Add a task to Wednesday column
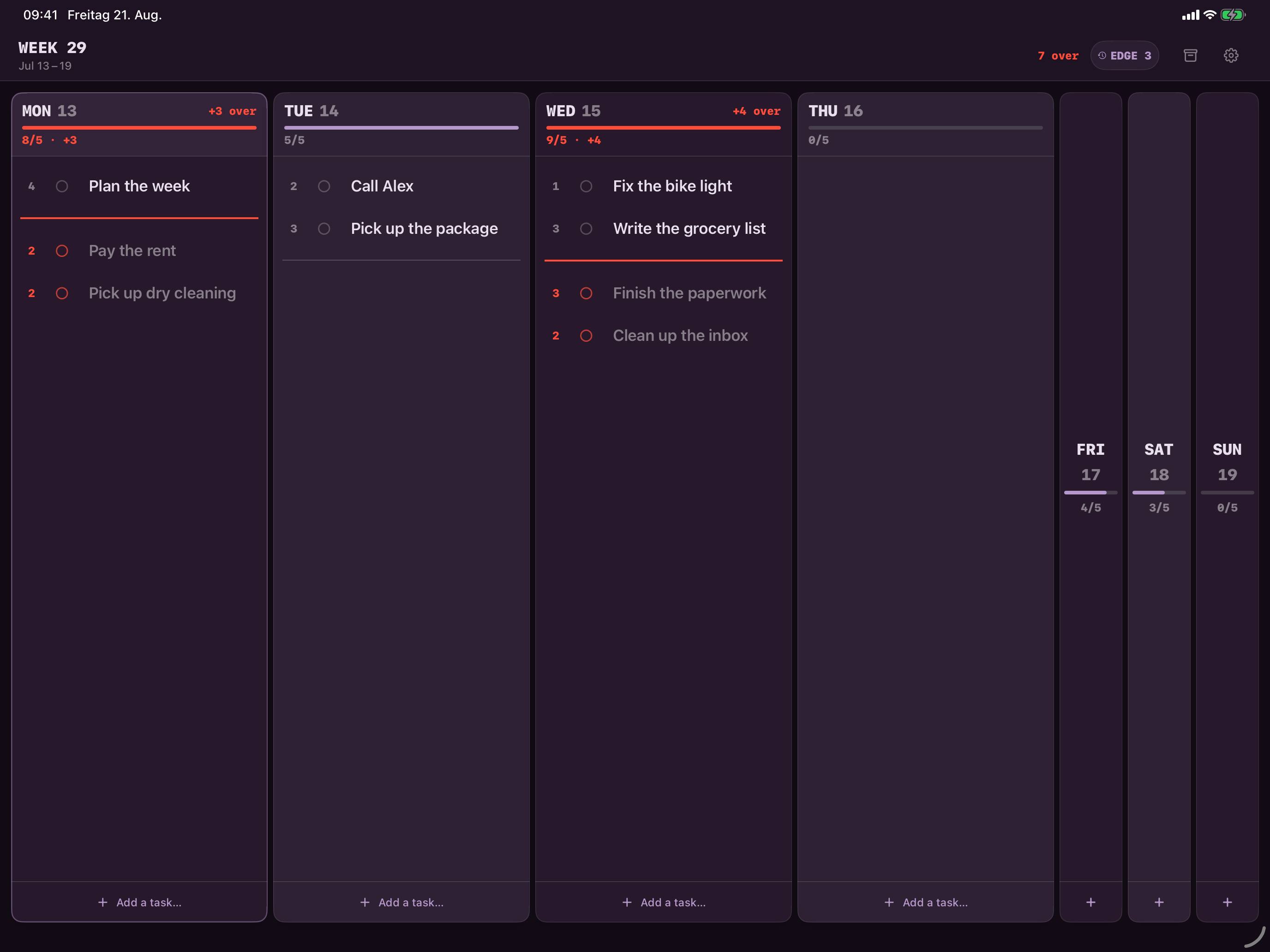Image resolution: width=1270 pixels, height=952 pixels. coord(664,902)
